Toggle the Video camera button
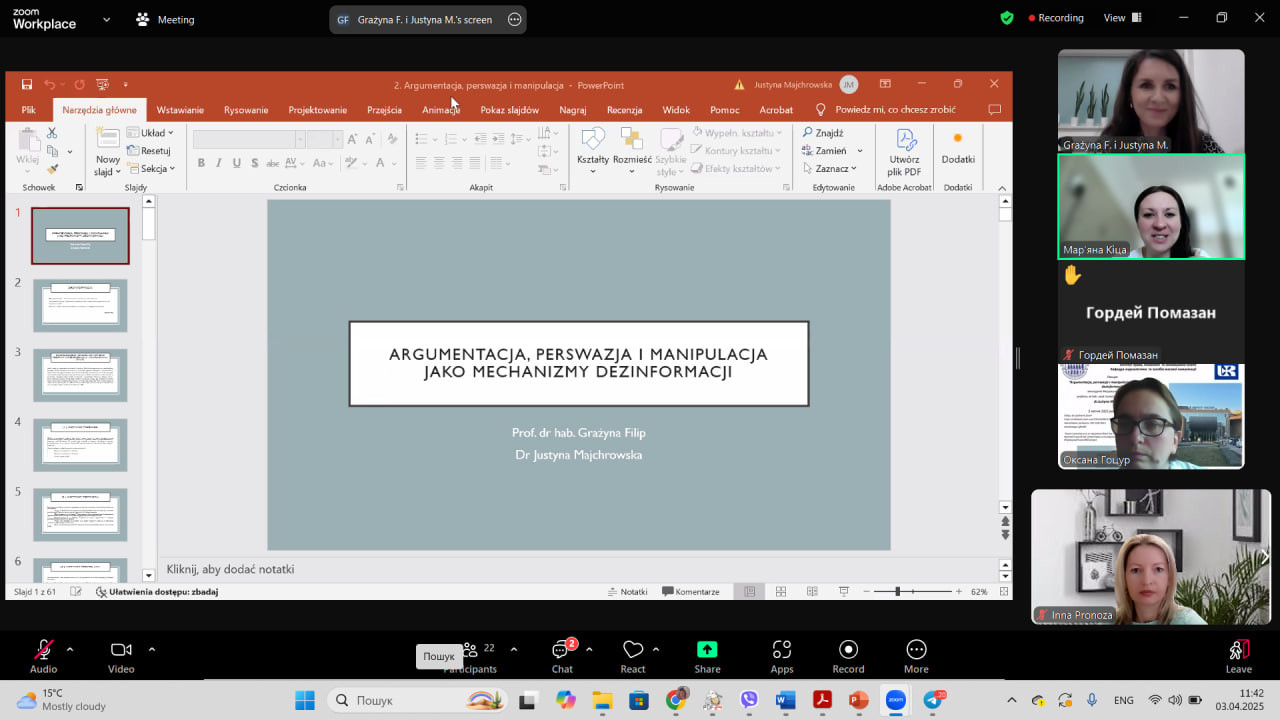The image size is (1280, 720). (121, 651)
